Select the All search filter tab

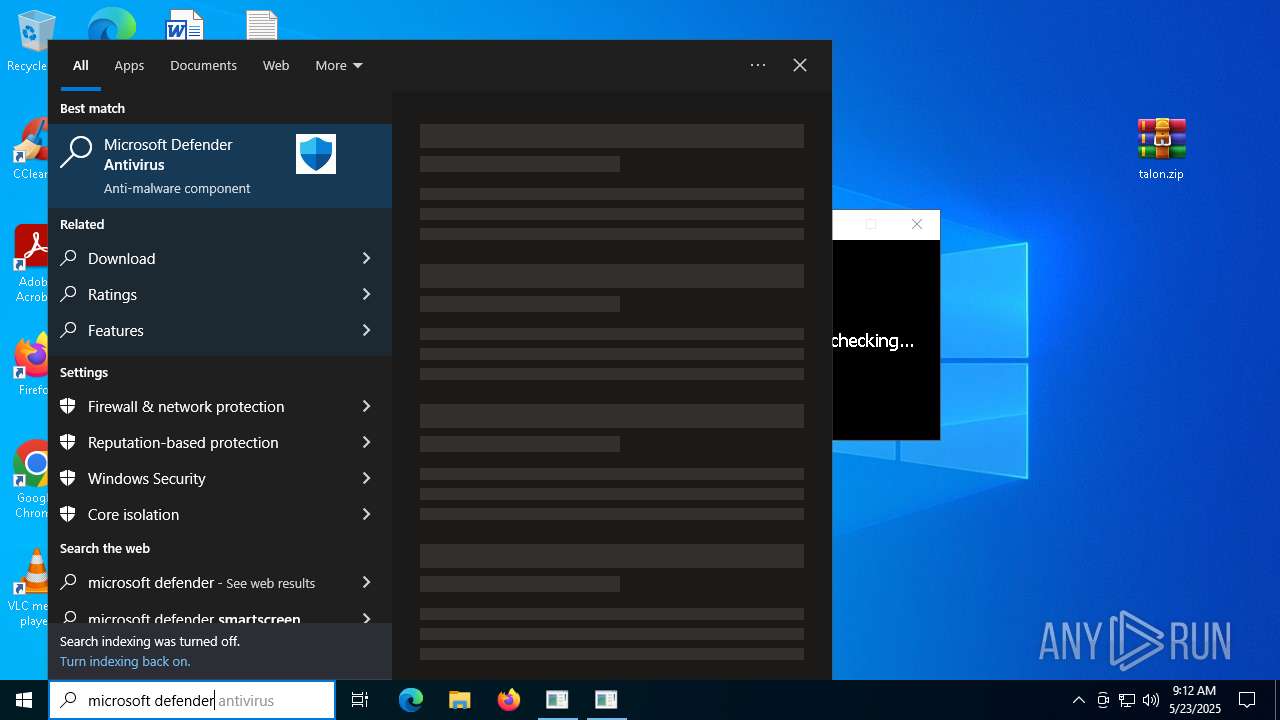[81, 65]
